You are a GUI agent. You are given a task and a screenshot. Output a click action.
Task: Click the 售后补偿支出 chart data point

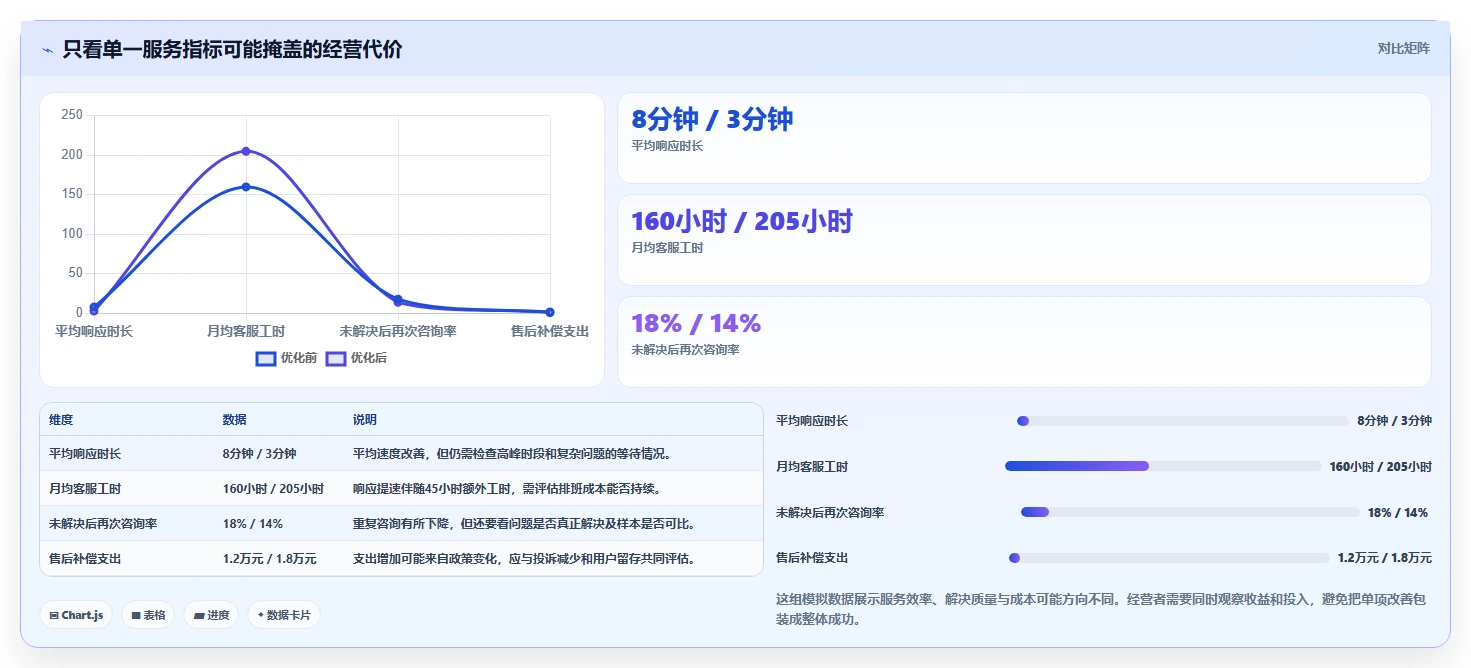click(x=550, y=312)
